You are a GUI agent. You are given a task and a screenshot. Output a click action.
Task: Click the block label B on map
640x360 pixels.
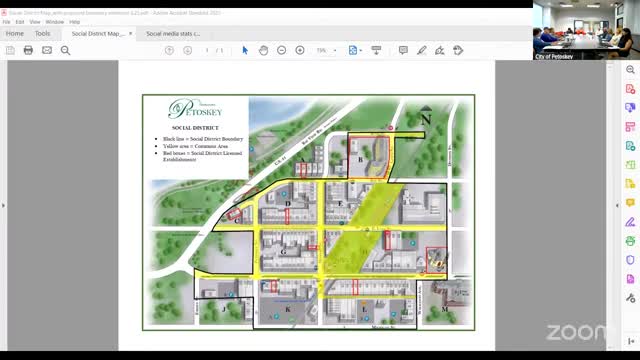click(x=360, y=160)
